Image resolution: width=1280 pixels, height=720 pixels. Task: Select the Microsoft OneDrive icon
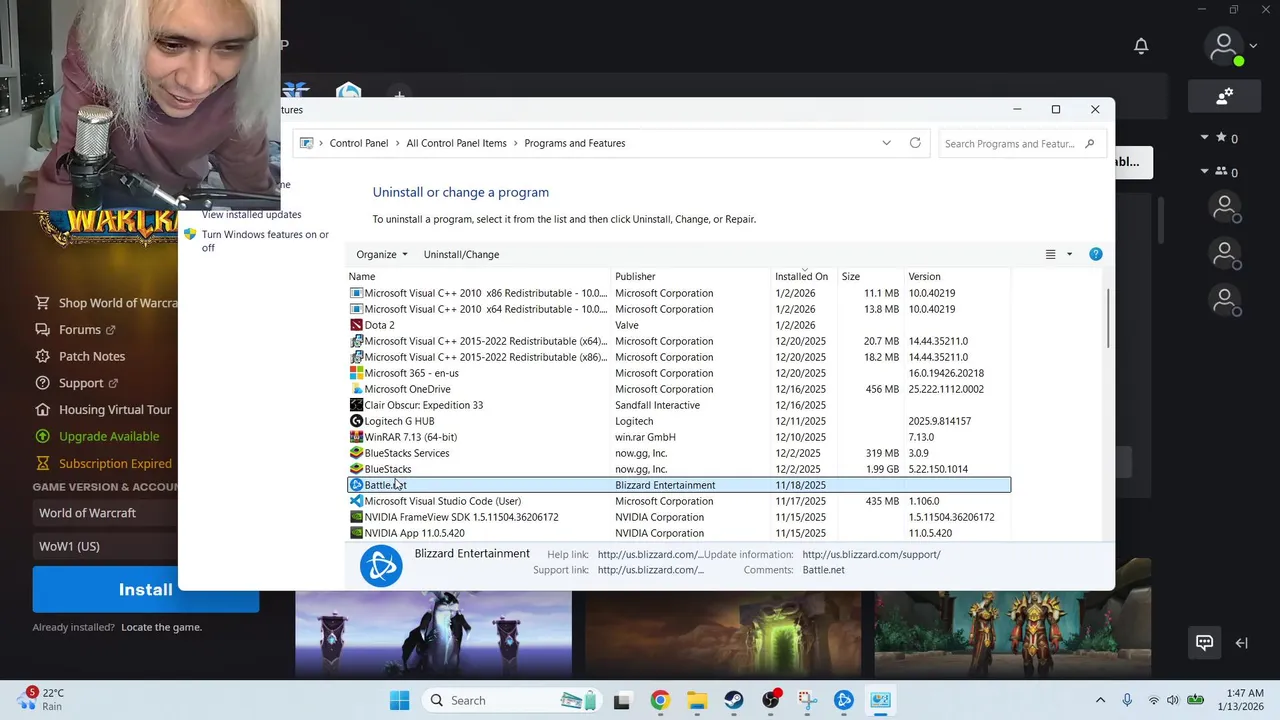point(356,389)
